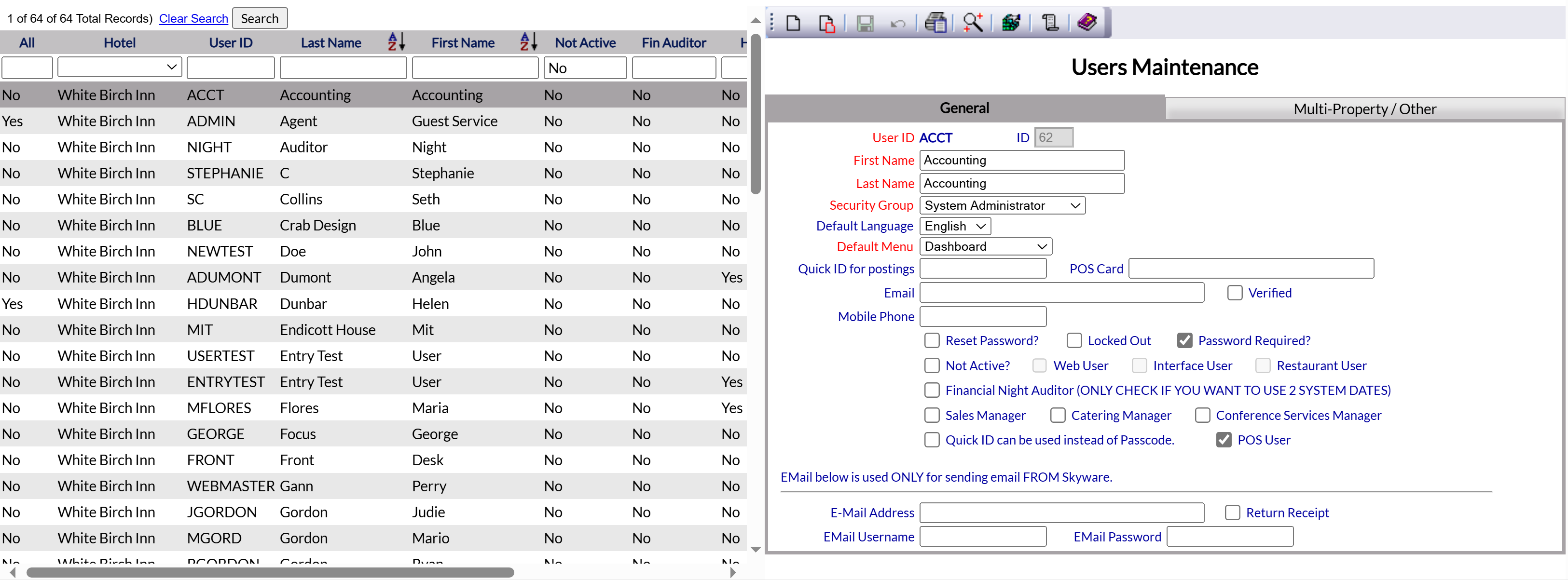
Task: Click the EMail Password input field
Action: click(1230, 536)
